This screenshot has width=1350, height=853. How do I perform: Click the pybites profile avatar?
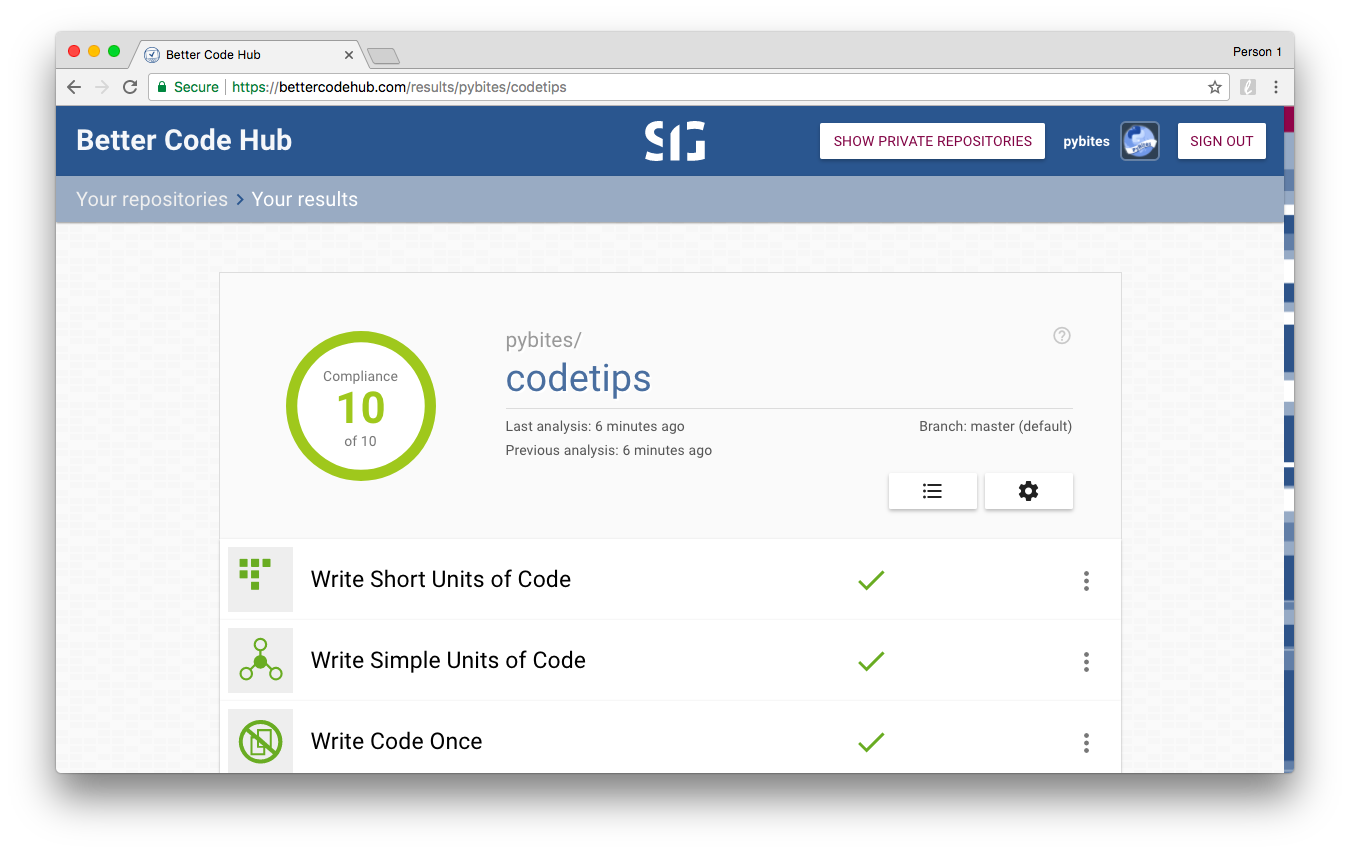(1140, 140)
